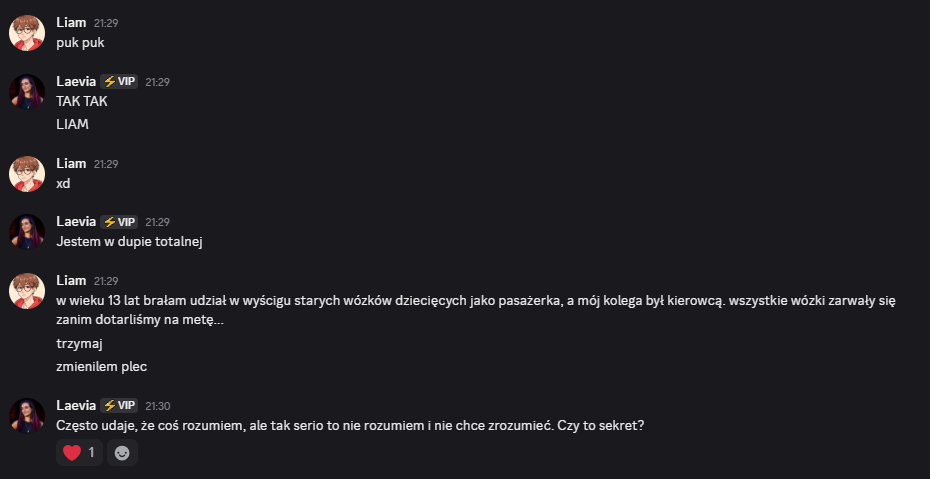Image resolution: width=930 pixels, height=479 pixels.
Task: Click the "zmienilem plec" message text
Action: pos(102,367)
